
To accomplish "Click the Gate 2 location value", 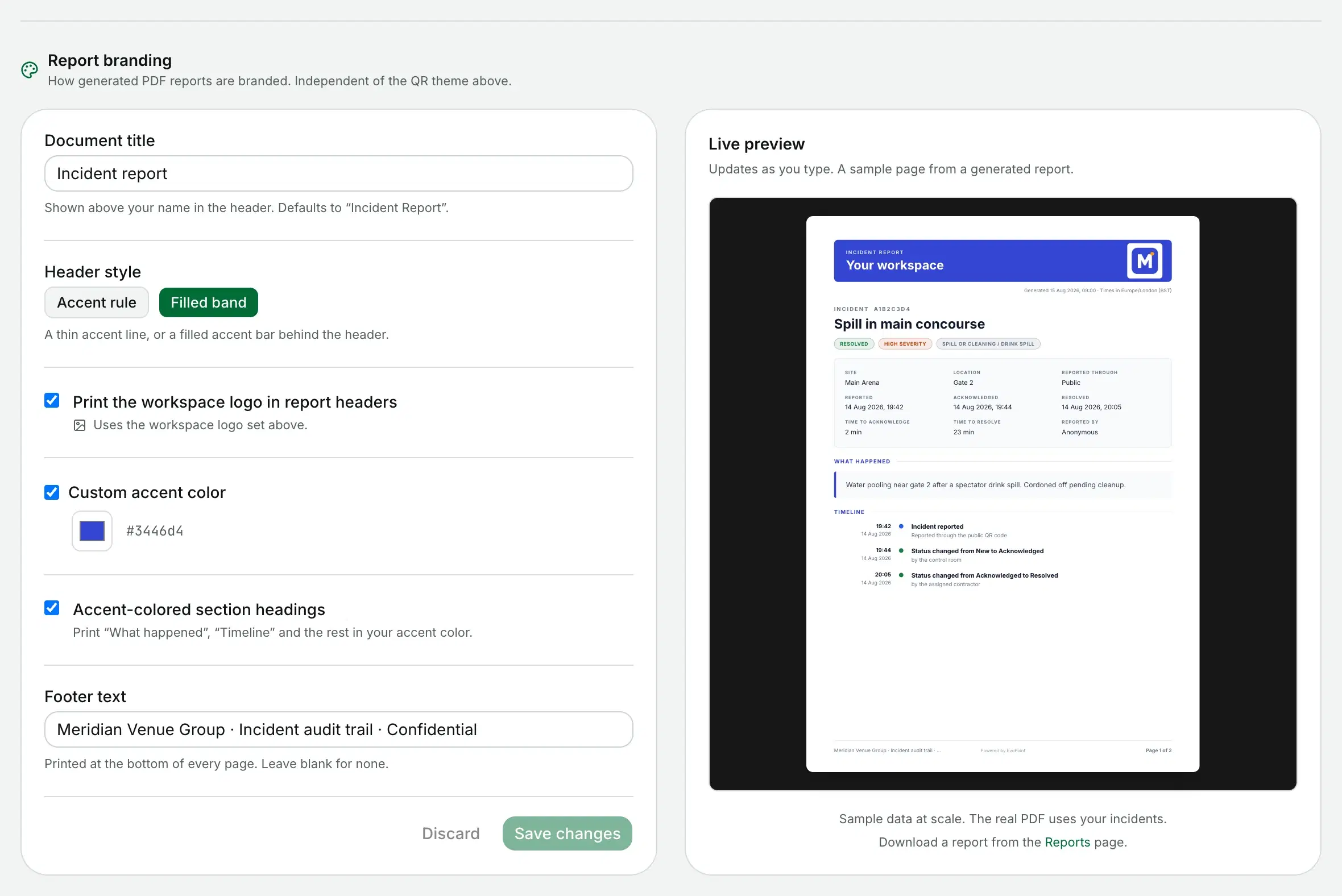I will [x=963, y=383].
